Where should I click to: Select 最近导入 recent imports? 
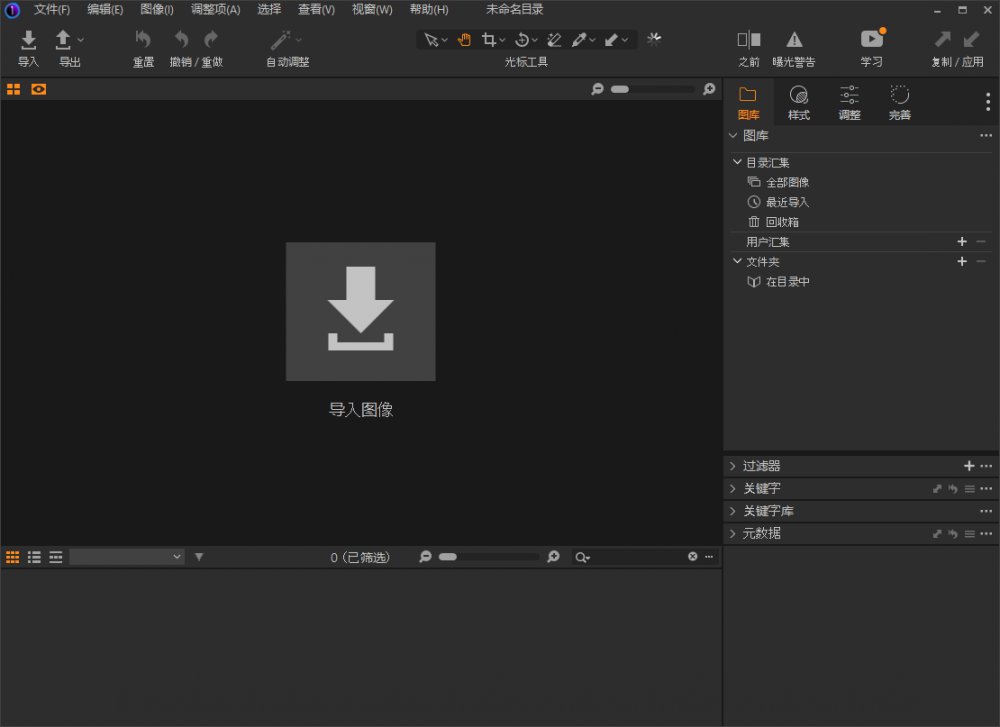(x=779, y=202)
